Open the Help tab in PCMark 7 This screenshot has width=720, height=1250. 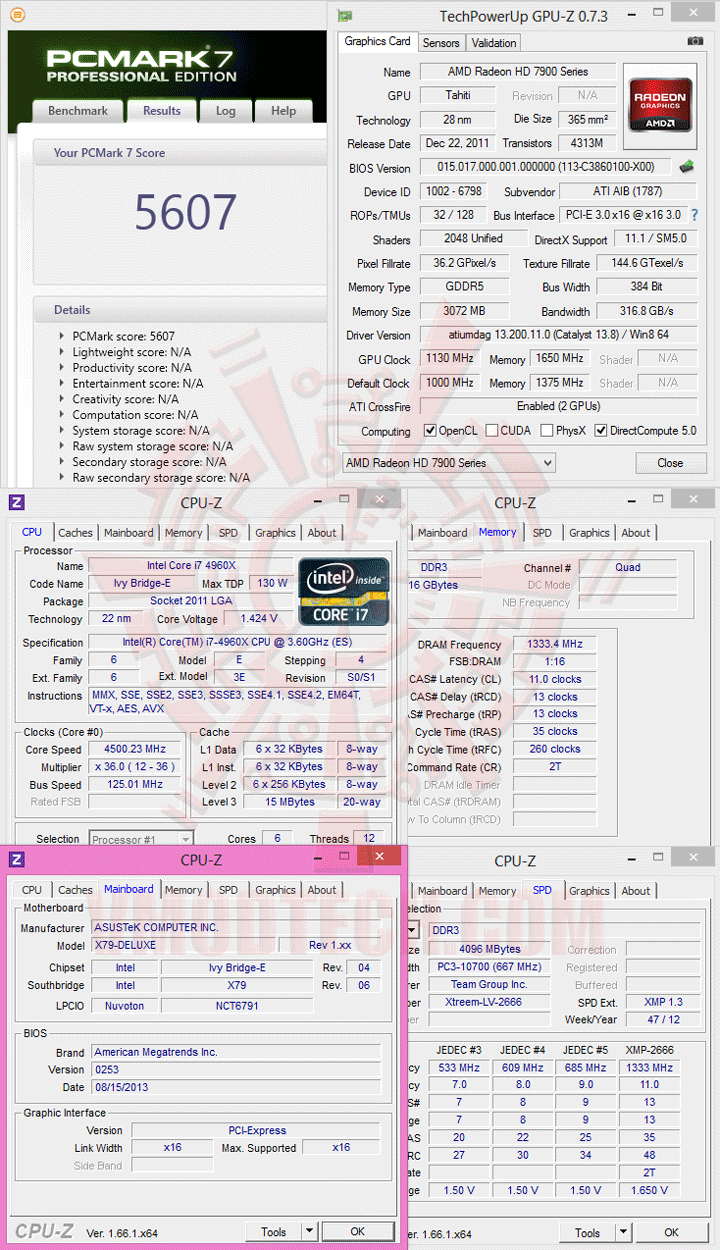pyautogui.click(x=284, y=111)
